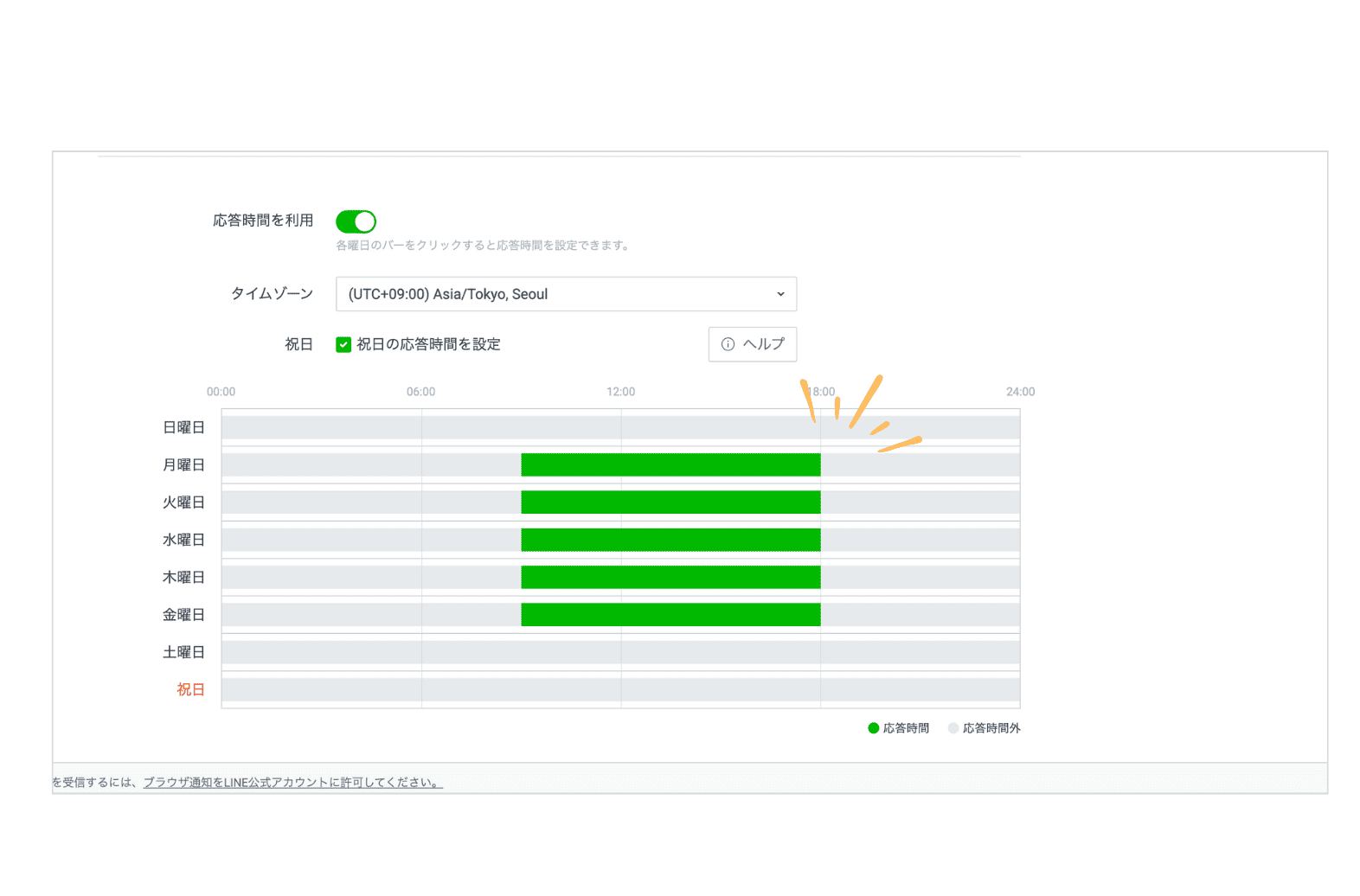The height and width of the screenshot is (896, 1360).
Task: Click the green 木曜日 response time bar
Action: coord(670,577)
